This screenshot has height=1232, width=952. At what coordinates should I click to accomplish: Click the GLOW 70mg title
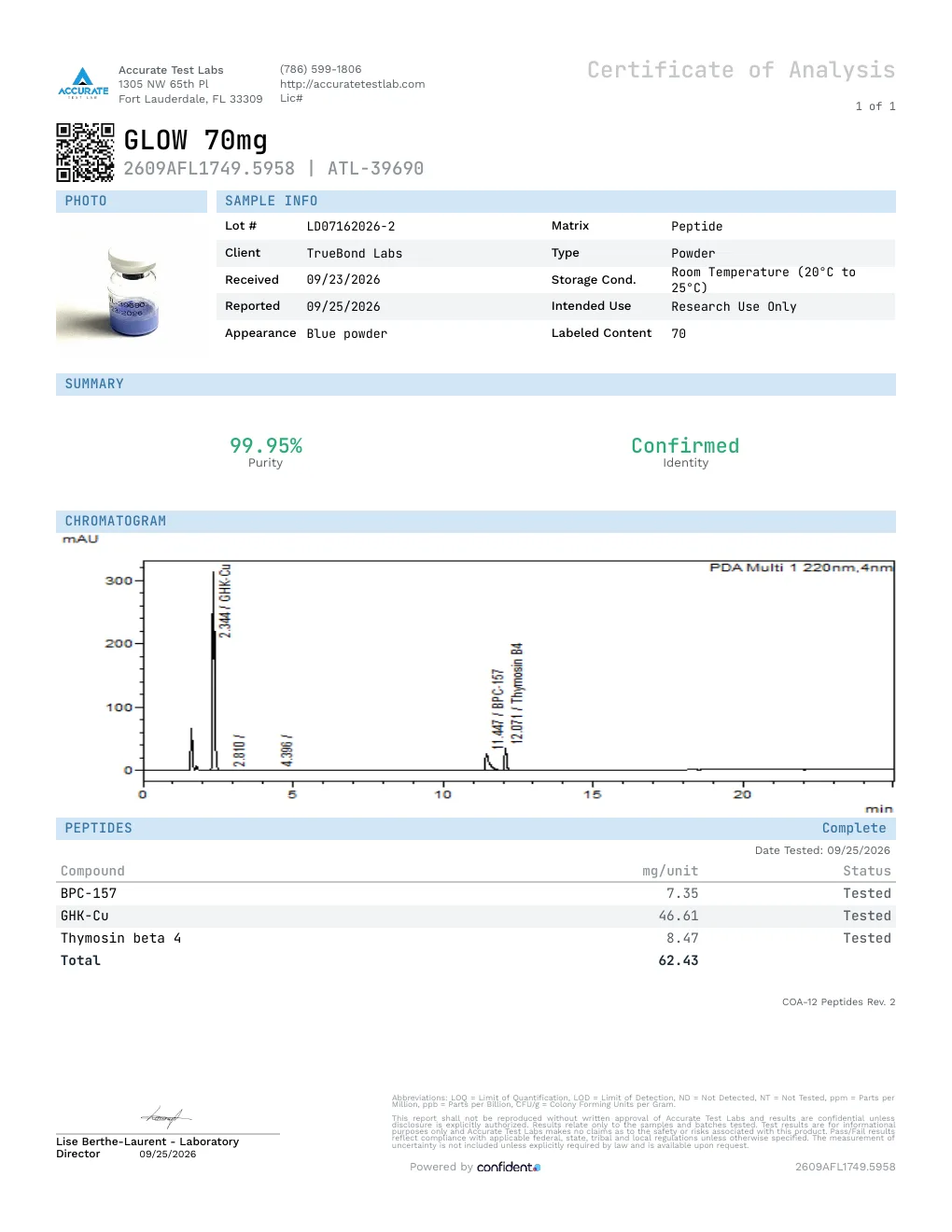[x=196, y=140]
